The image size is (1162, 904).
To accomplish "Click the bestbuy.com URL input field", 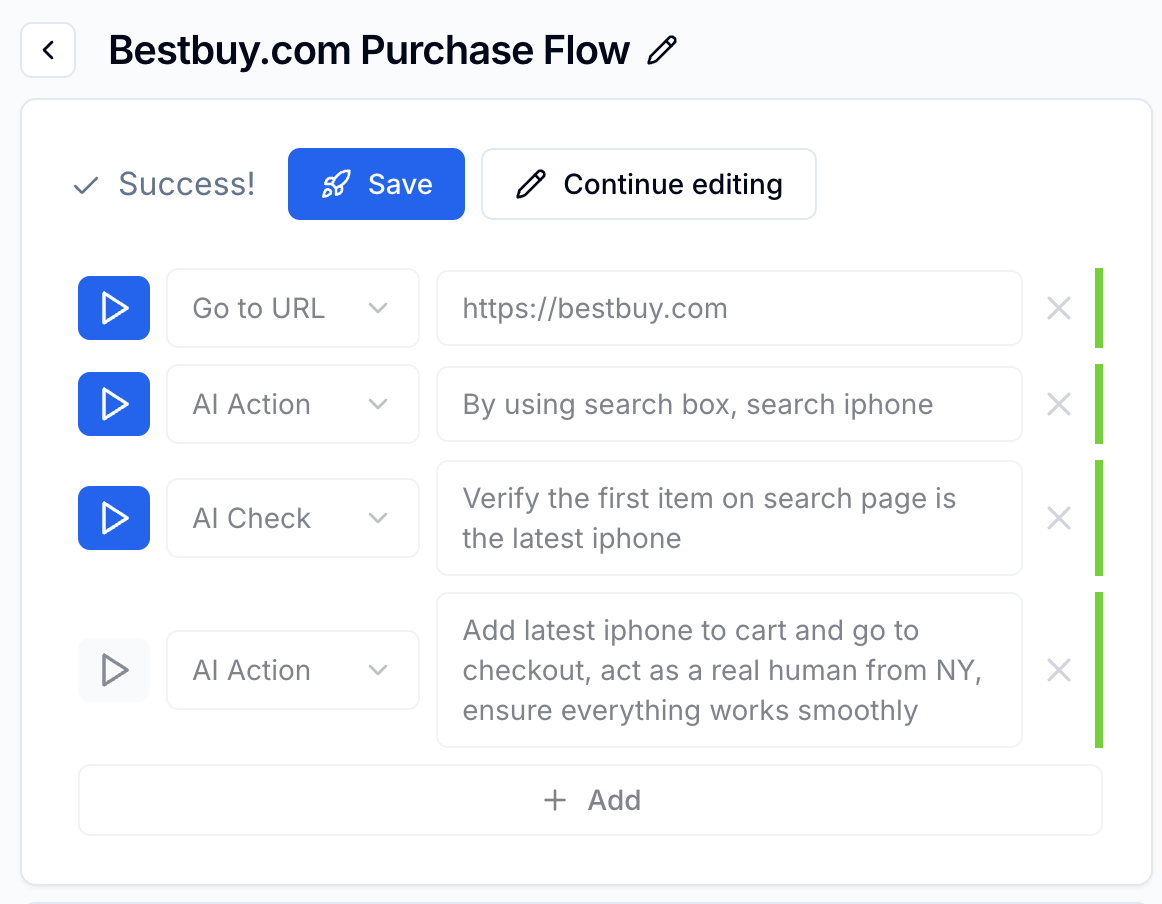I will pyautogui.click(x=729, y=308).
